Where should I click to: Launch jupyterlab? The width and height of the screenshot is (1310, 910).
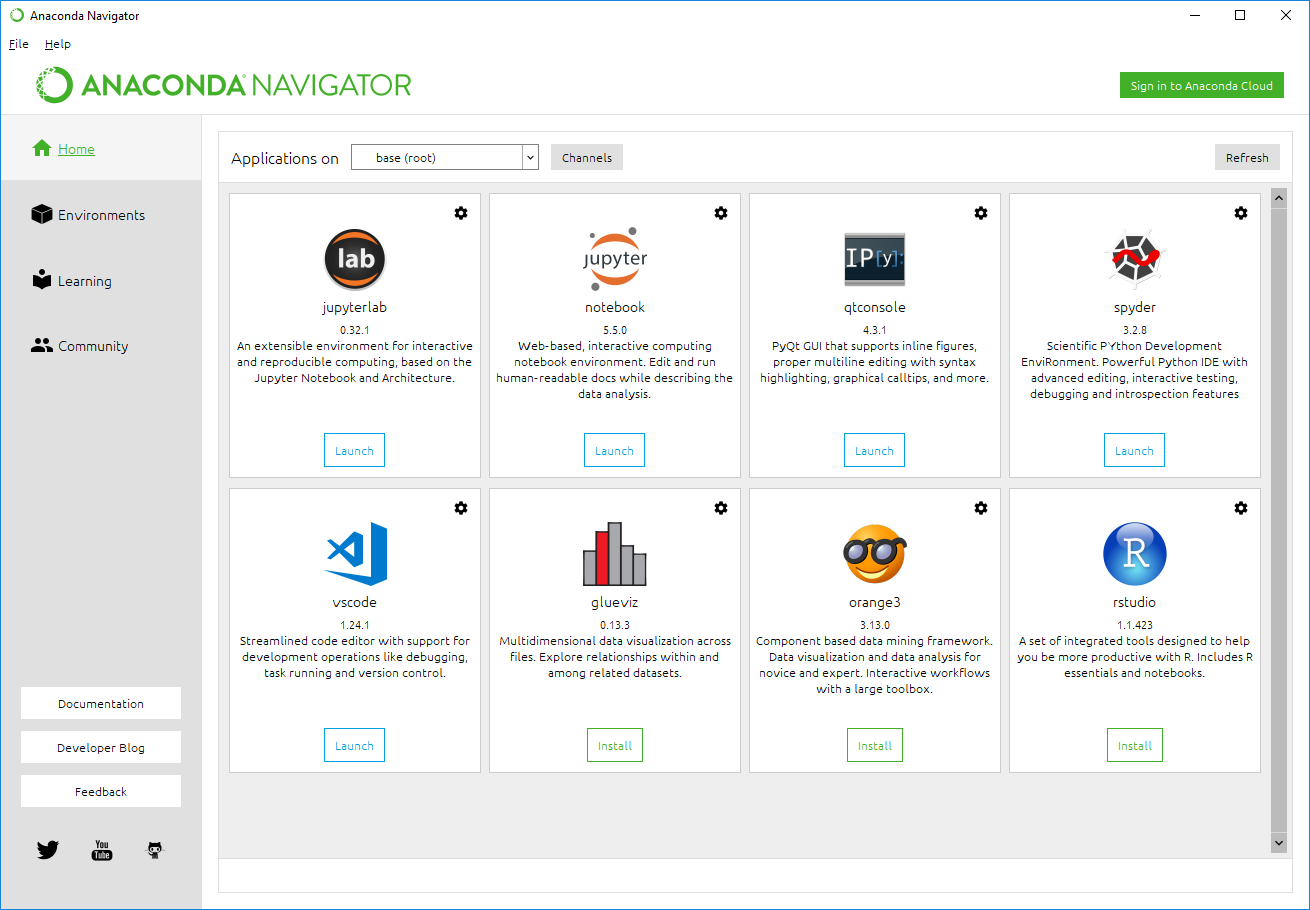coord(354,450)
